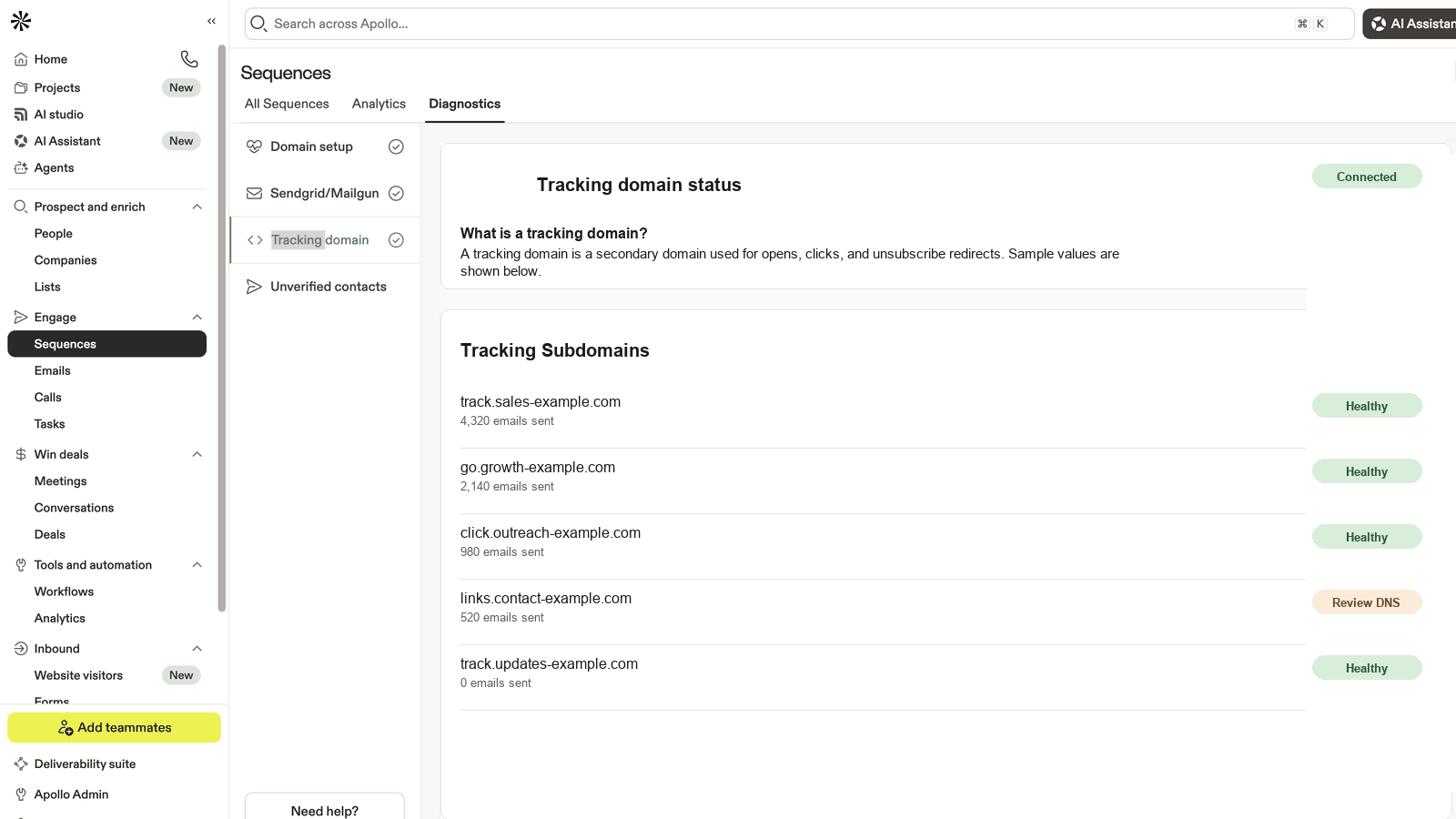Click the Tracking domain code icon

255,240
